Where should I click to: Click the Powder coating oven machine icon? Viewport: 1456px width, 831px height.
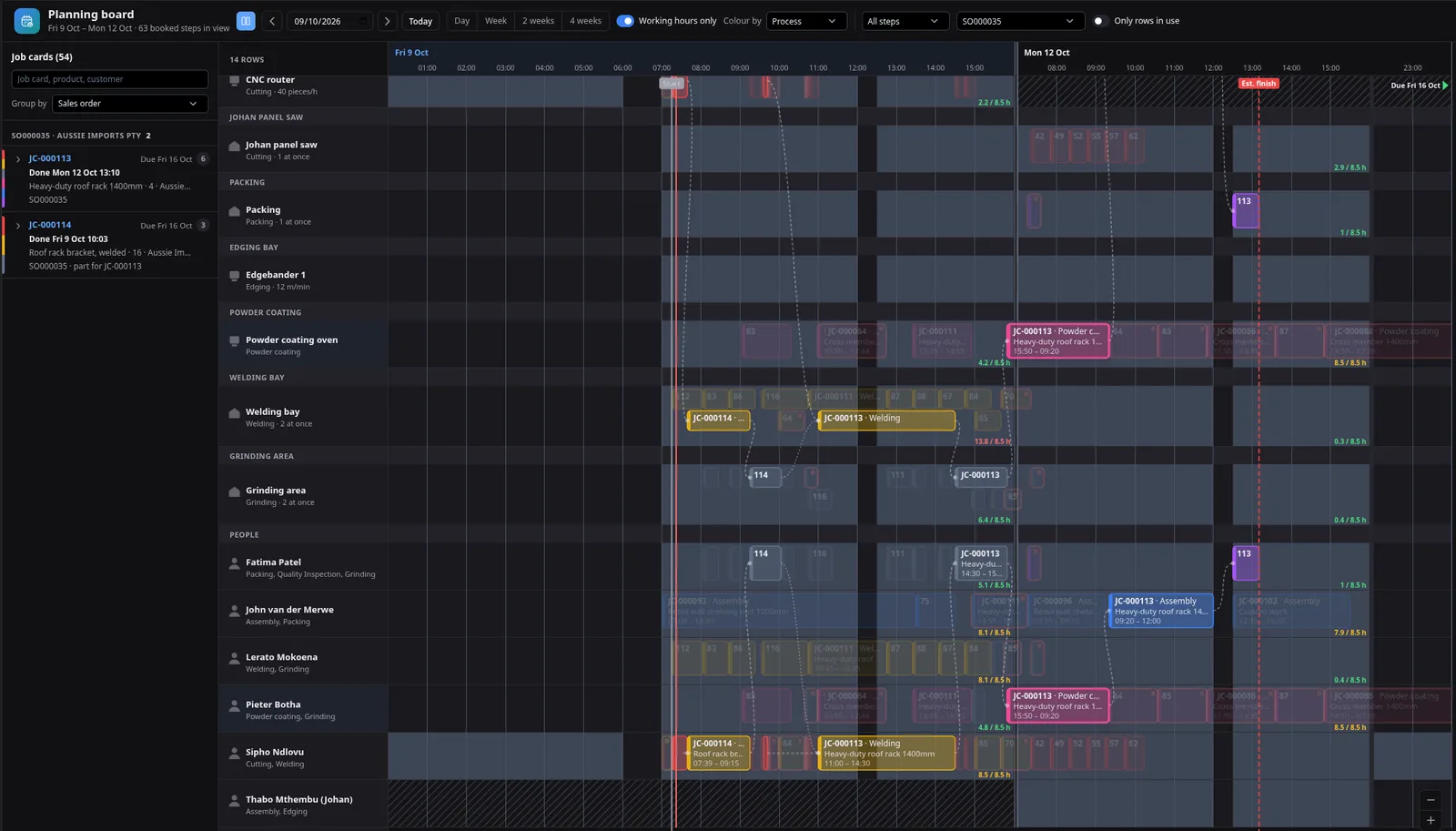point(234,341)
